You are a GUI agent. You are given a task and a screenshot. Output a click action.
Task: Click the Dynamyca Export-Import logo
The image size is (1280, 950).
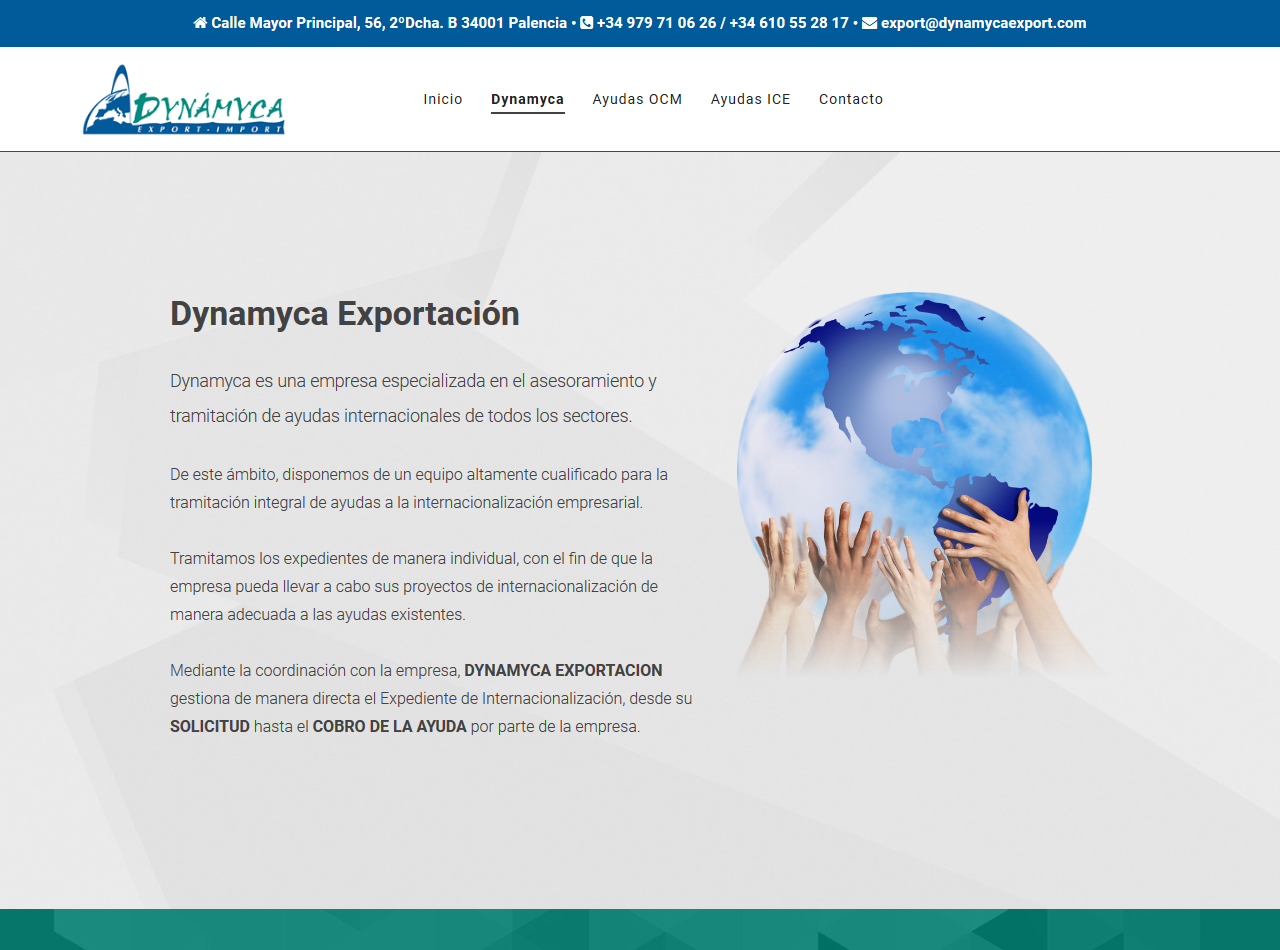click(184, 100)
